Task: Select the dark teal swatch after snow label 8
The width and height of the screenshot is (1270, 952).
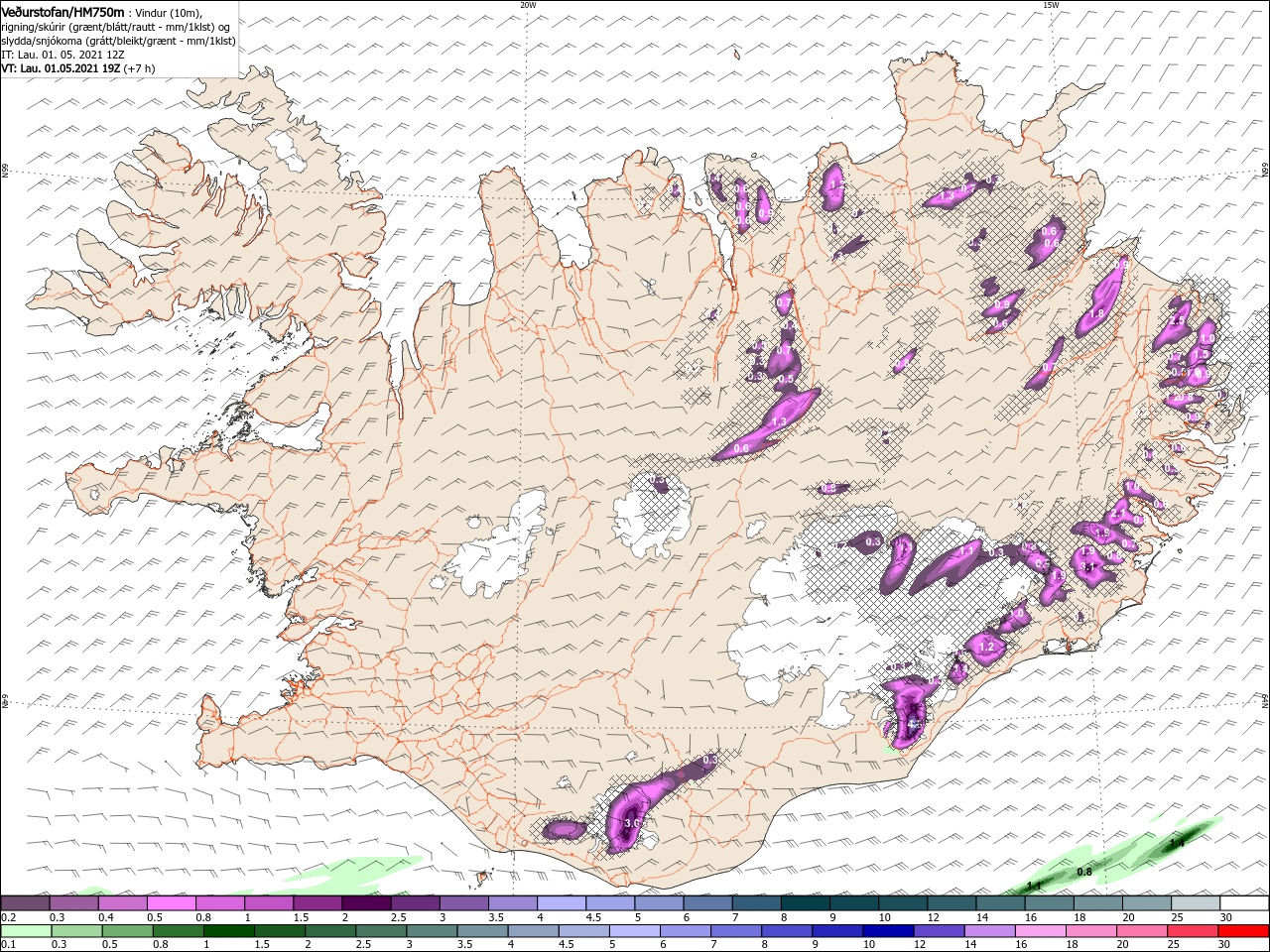Action: click(x=805, y=903)
